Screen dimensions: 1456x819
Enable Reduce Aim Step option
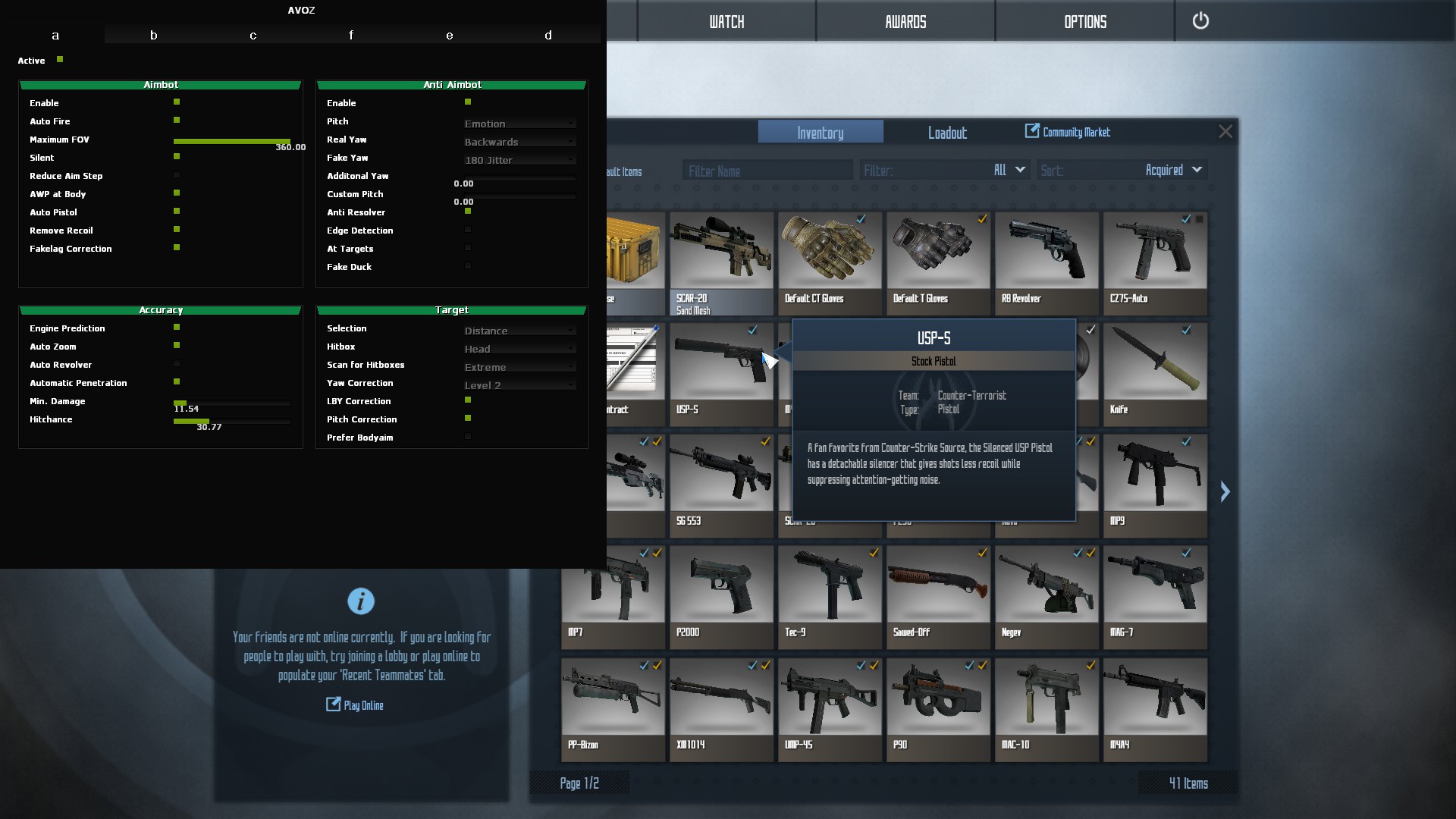tap(177, 175)
